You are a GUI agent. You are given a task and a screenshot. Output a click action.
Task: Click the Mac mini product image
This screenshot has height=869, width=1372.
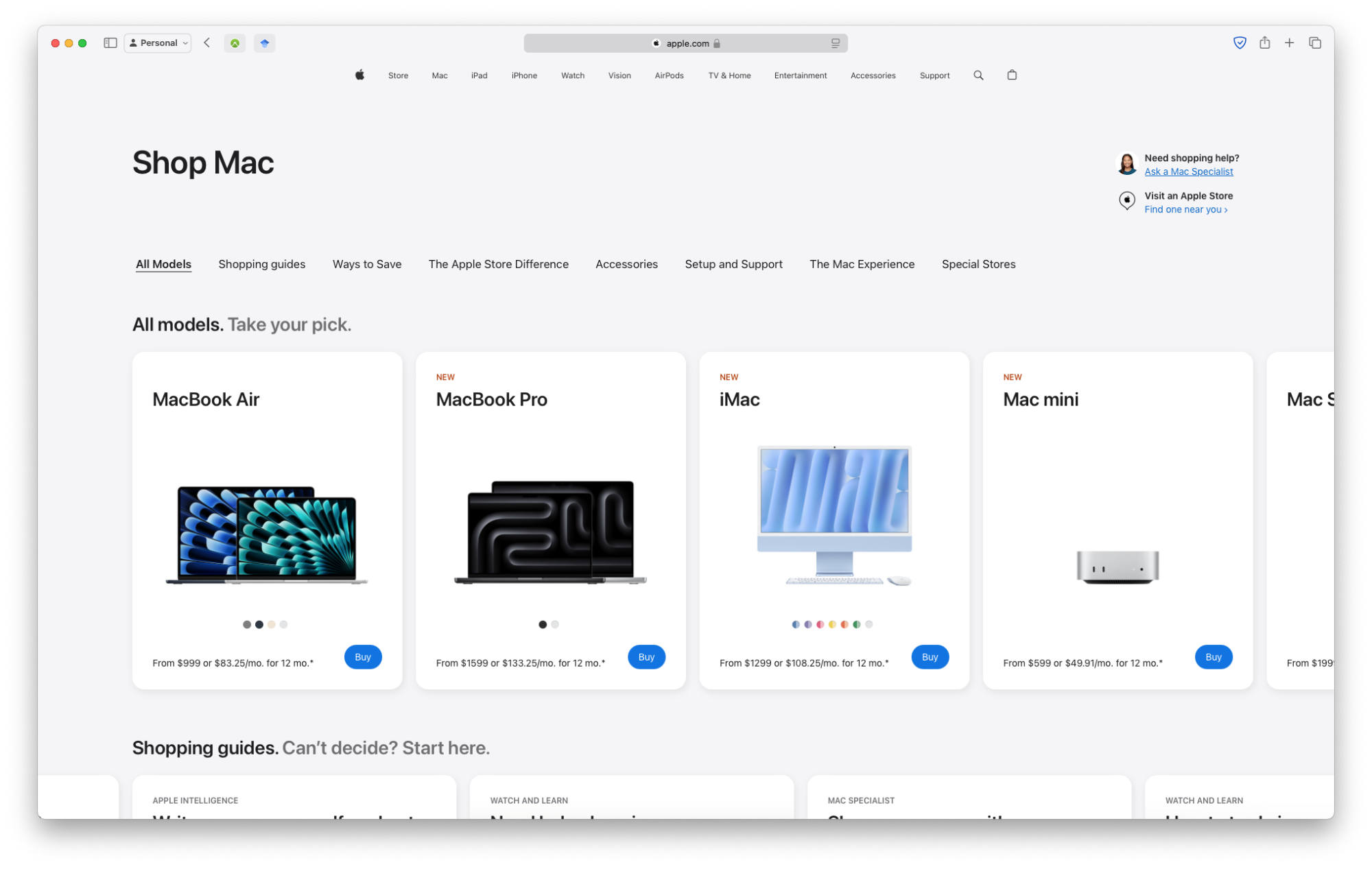pos(1117,567)
